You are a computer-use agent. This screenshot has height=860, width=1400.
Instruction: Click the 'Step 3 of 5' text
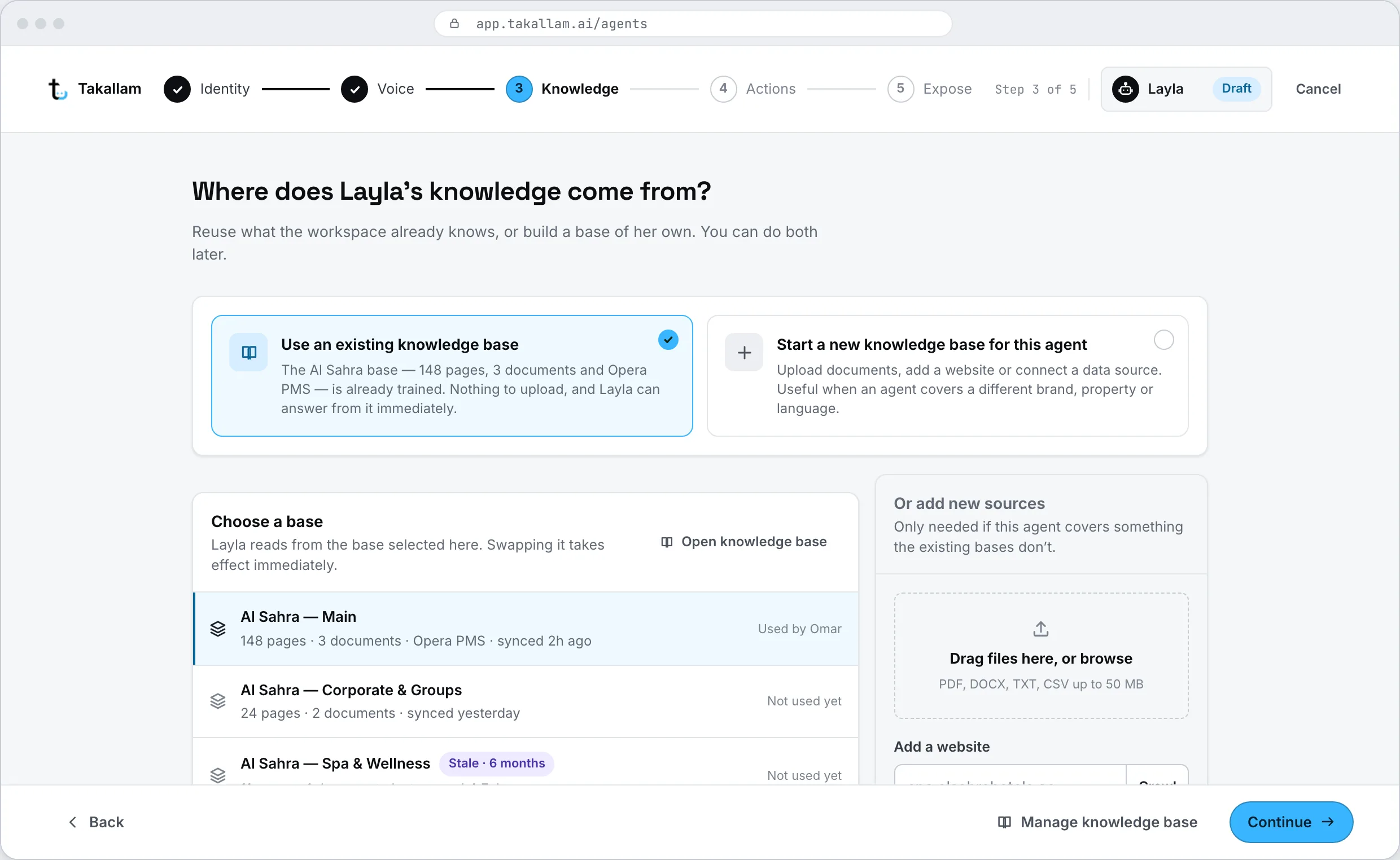pos(1035,89)
